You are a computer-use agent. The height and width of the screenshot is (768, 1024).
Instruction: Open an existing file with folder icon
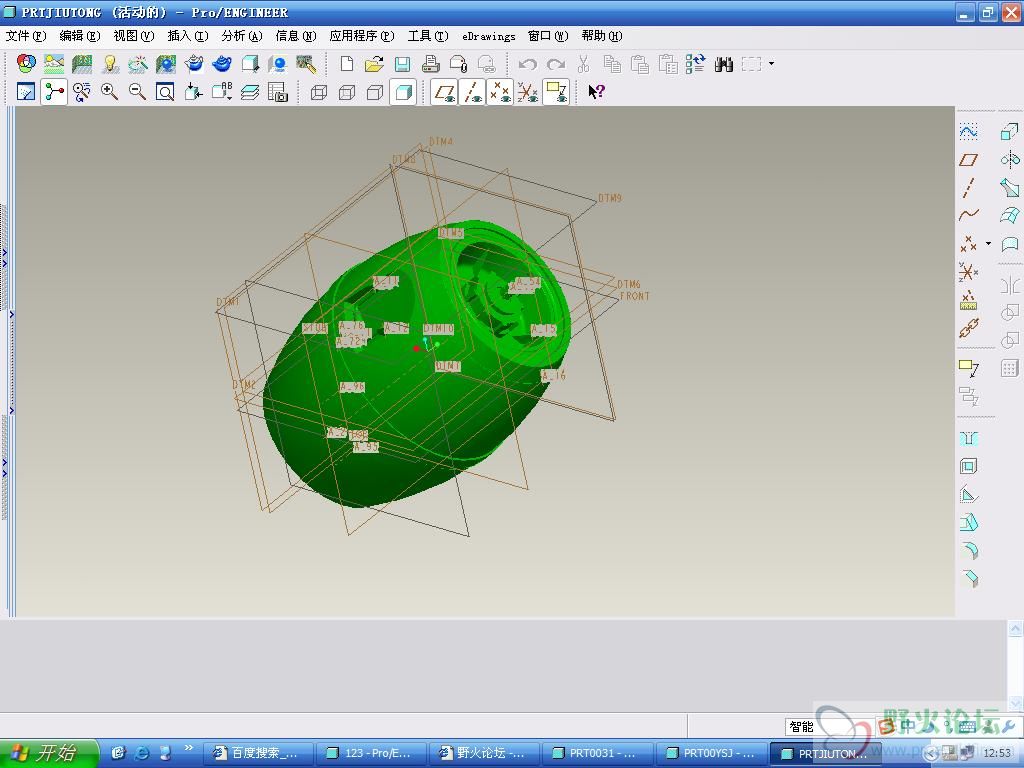point(374,64)
